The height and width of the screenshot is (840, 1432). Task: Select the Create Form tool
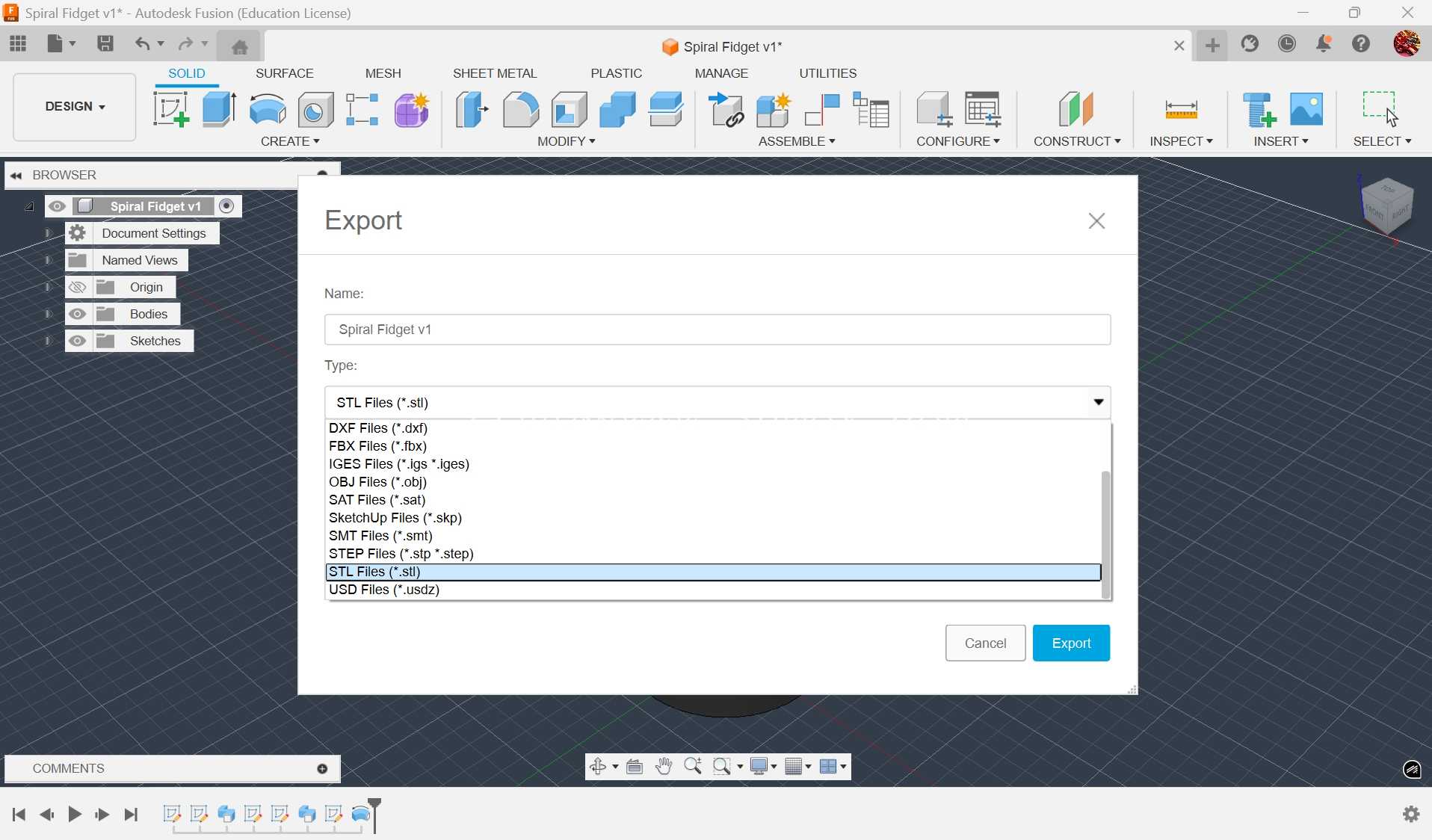pos(411,109)
